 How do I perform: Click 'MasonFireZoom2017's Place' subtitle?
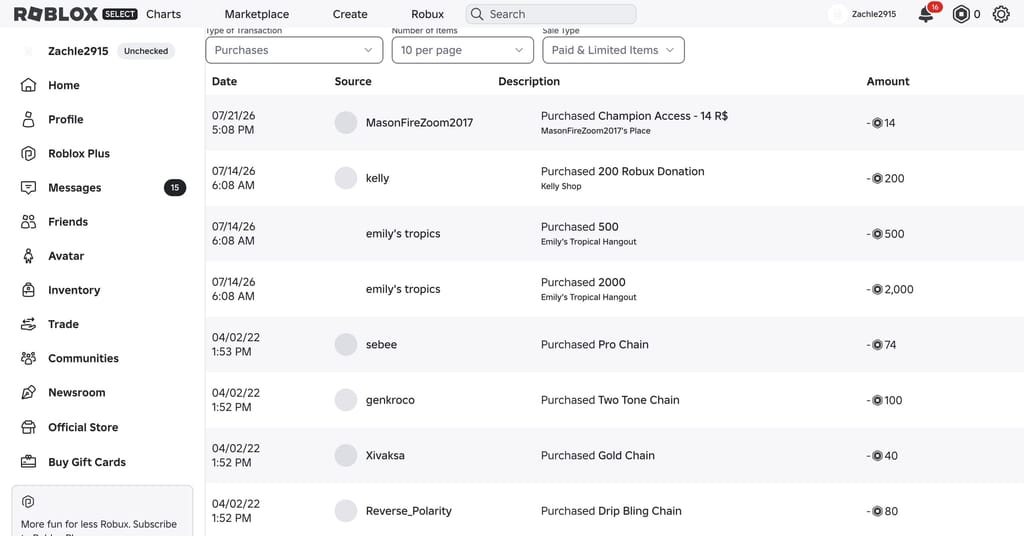point(596,131)
